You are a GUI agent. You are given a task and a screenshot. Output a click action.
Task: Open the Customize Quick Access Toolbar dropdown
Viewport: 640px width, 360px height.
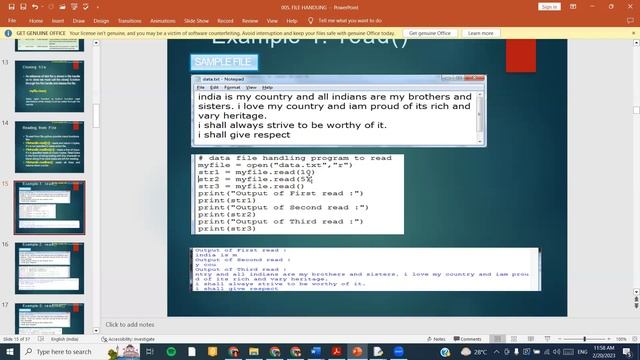coord(98,7)
